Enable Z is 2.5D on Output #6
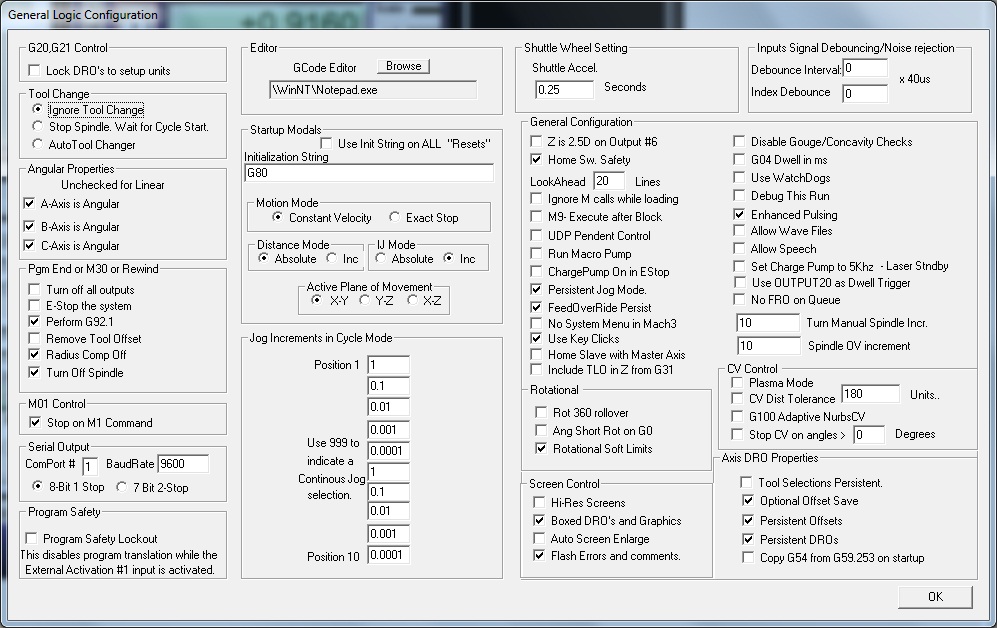 point(536,141)
